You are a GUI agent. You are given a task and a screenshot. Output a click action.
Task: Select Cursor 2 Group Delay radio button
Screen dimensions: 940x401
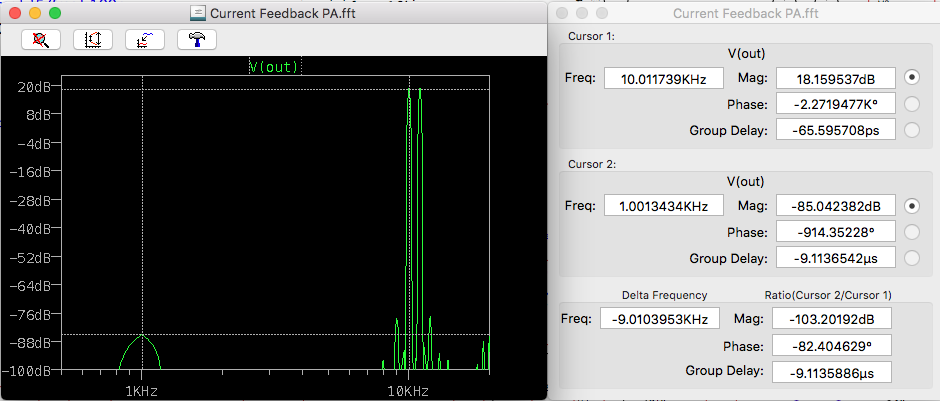pos(911,258)
